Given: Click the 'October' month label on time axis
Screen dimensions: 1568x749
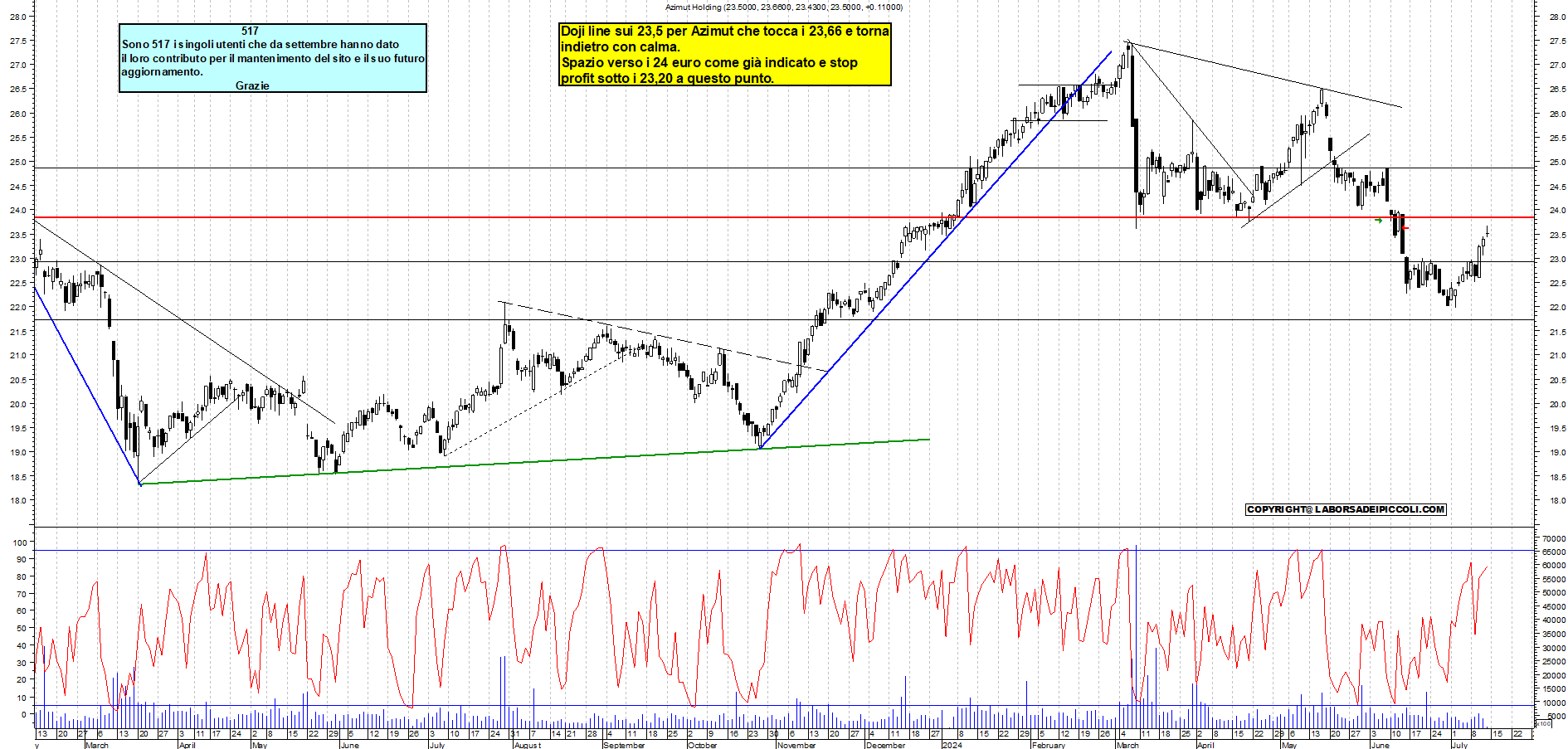Looking at the screenshot, I should [x=702, y=745].
